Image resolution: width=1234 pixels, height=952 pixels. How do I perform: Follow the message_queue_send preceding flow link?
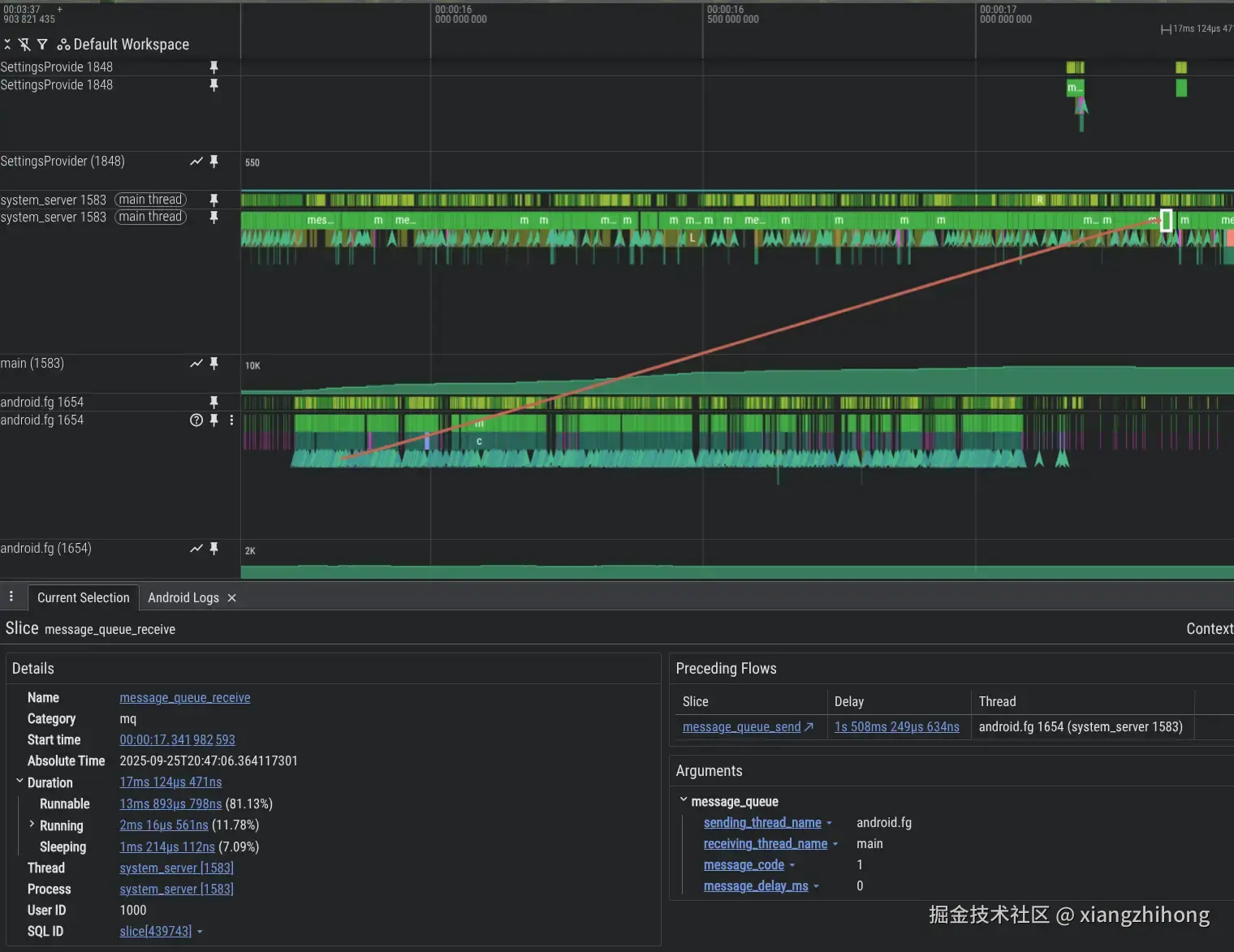point(741,727)
